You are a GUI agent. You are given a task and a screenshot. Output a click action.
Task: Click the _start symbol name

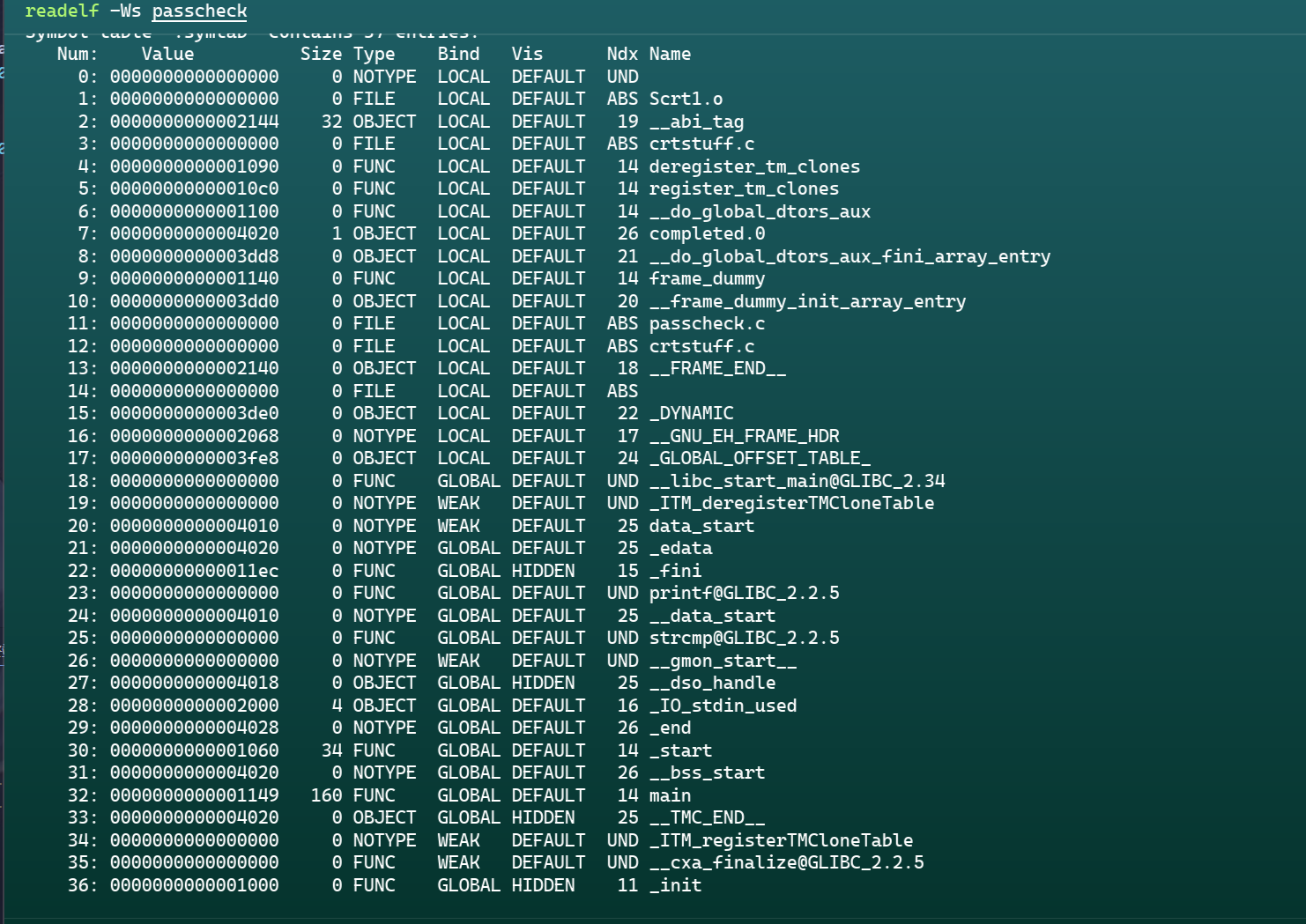tap(680, 751)
